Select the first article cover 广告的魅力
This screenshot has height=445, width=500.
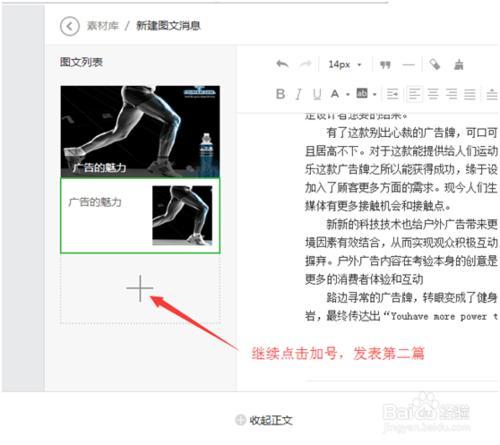(x=140, y=131)
